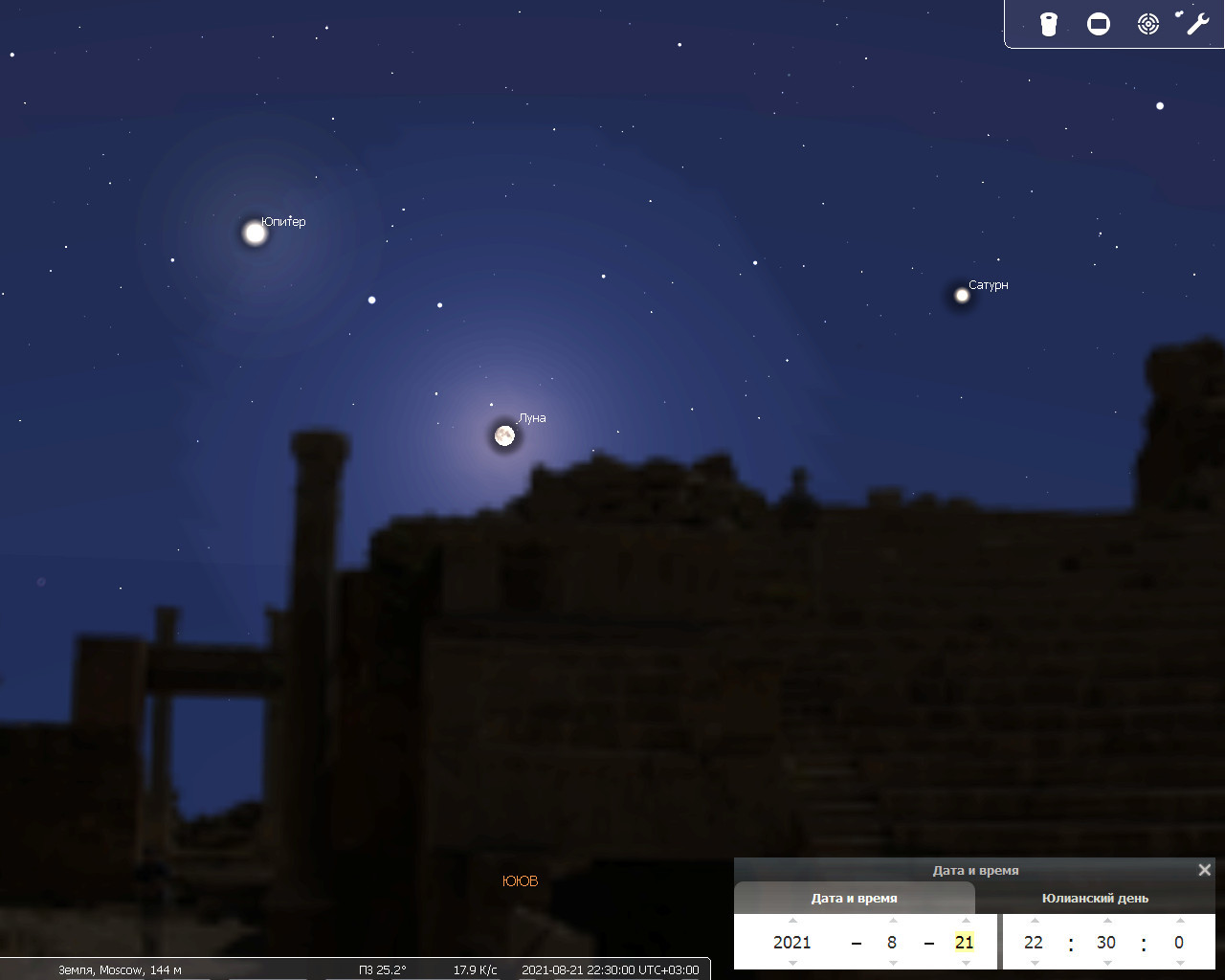The image size is (1225, 980).
Task: Close the Дата и время dialog
Action: click(x=1205, y=870)
